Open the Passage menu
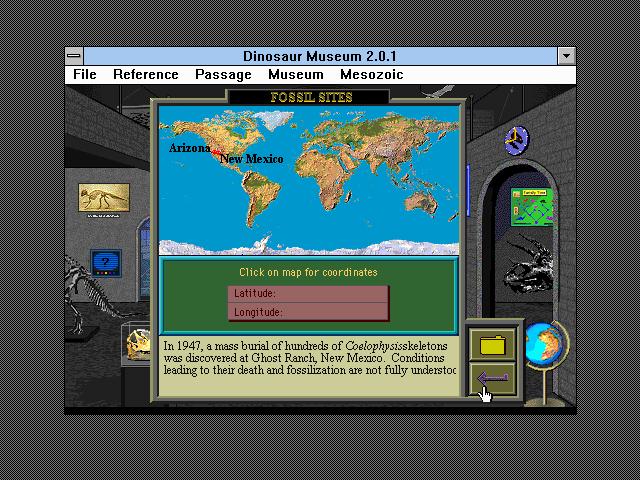This screenshot has width=640, height=480. (x=223, y=75)
